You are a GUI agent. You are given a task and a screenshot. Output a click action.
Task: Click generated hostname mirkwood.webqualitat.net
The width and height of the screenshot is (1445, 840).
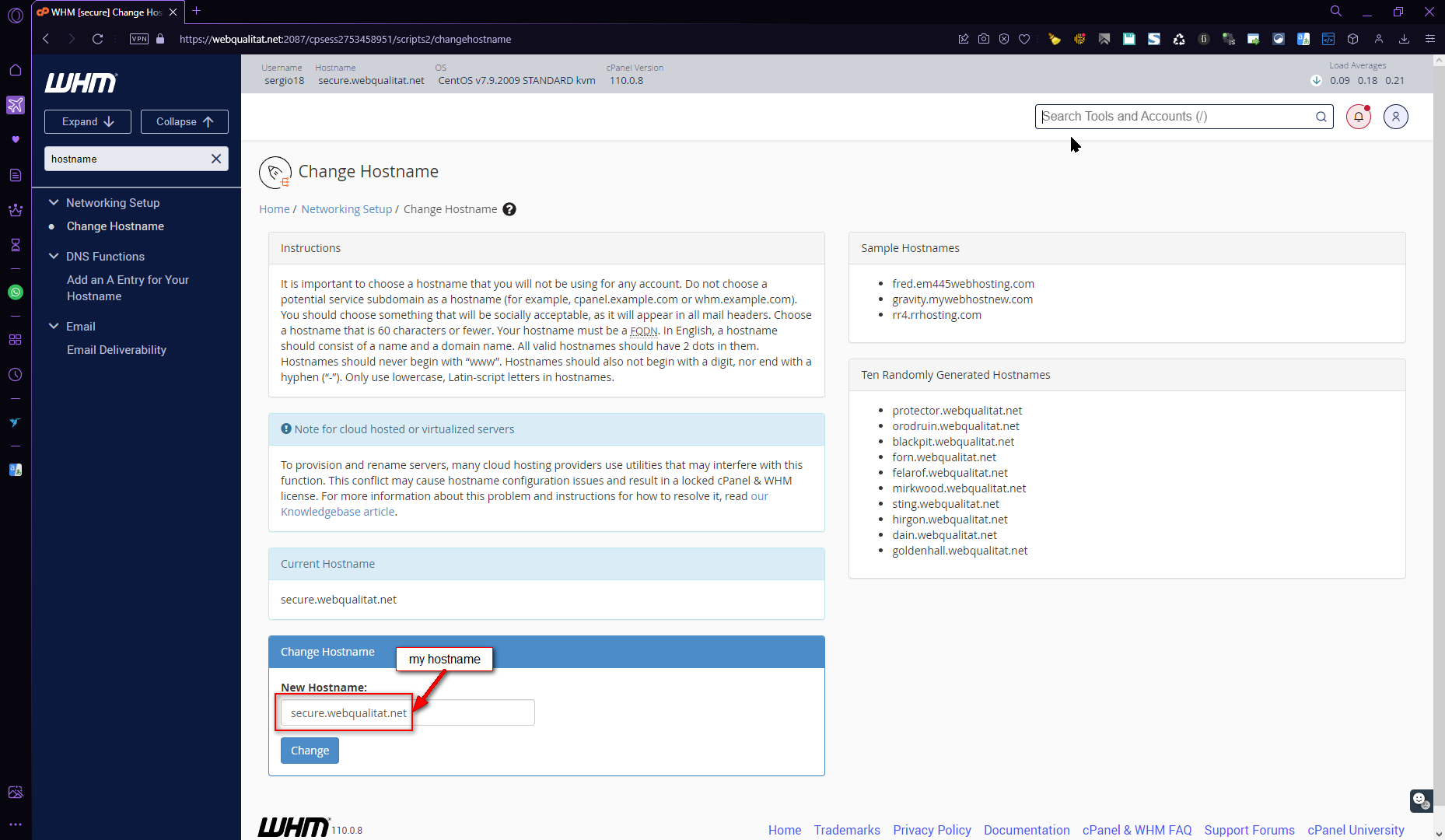959,488
